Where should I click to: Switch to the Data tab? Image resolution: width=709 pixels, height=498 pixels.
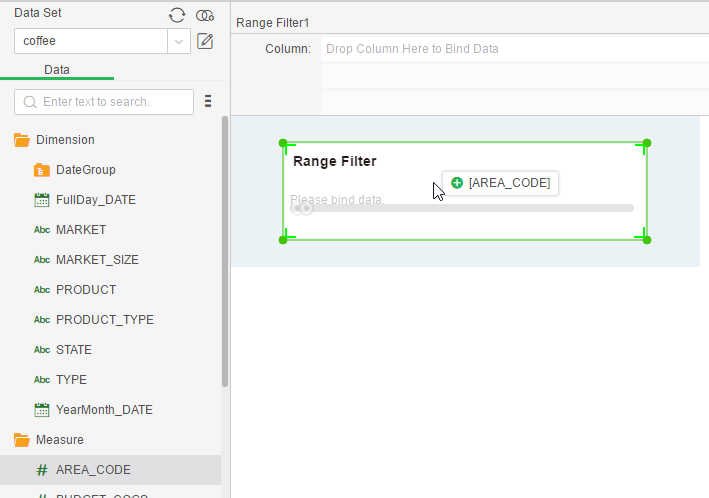57,70
